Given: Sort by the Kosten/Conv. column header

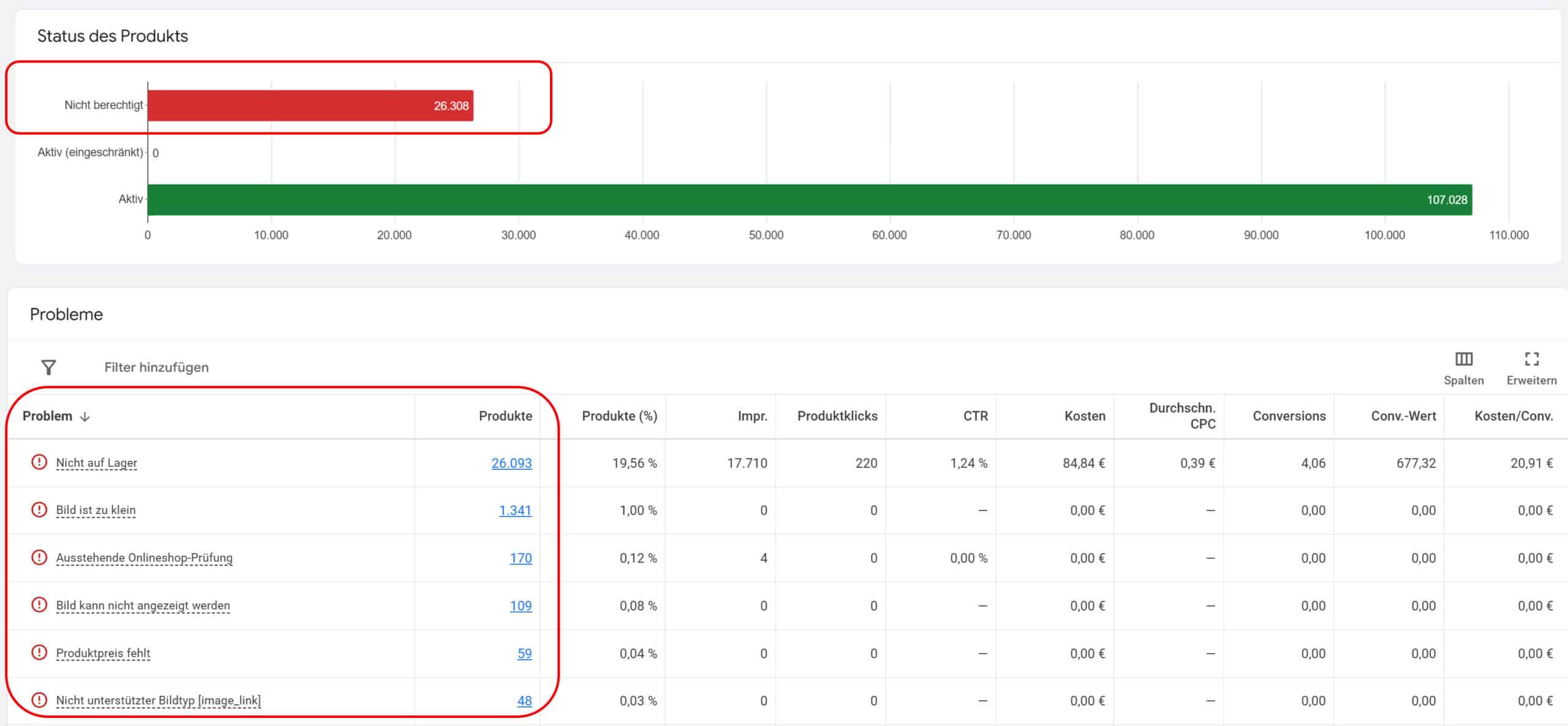Looking at the screenshot, I should tap(1513, 416).
